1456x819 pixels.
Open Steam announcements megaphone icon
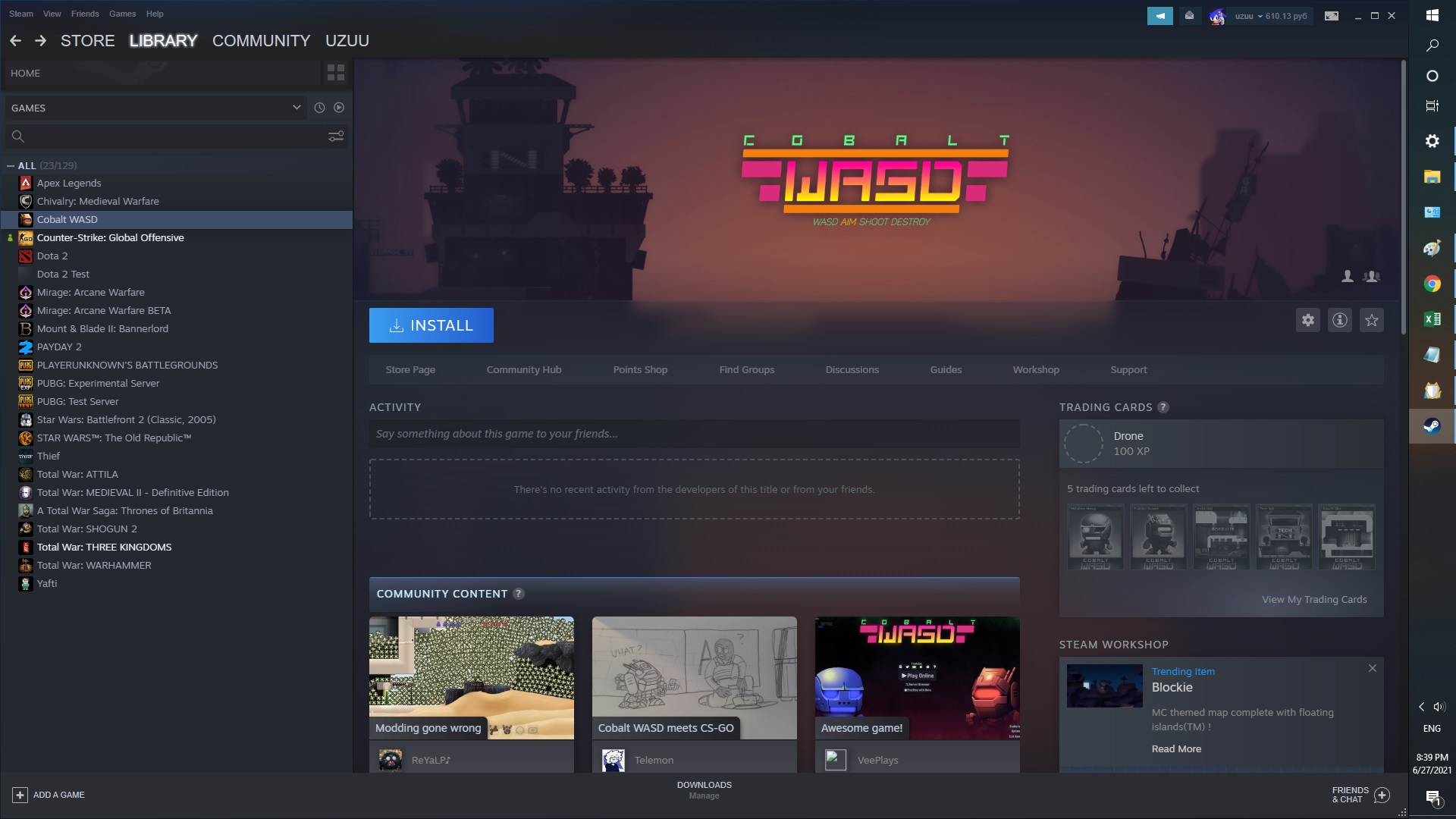point(1159,16)
